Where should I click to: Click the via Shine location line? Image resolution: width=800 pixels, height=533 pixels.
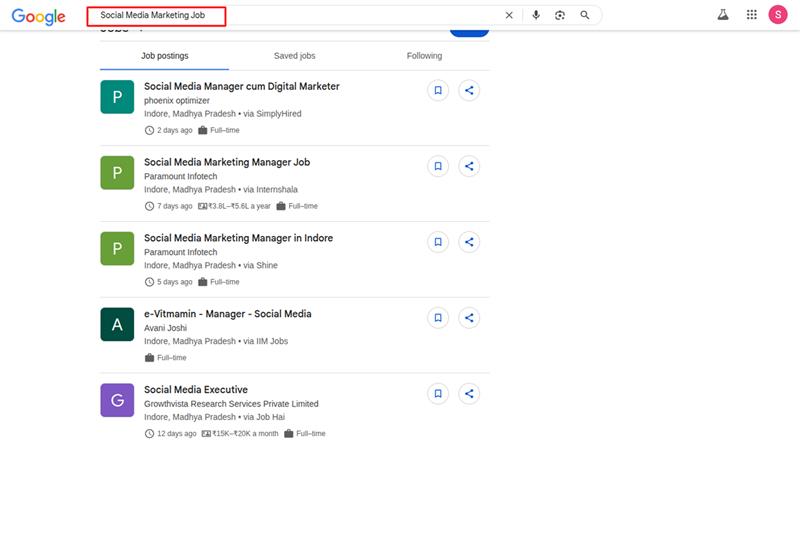point(211,265)
